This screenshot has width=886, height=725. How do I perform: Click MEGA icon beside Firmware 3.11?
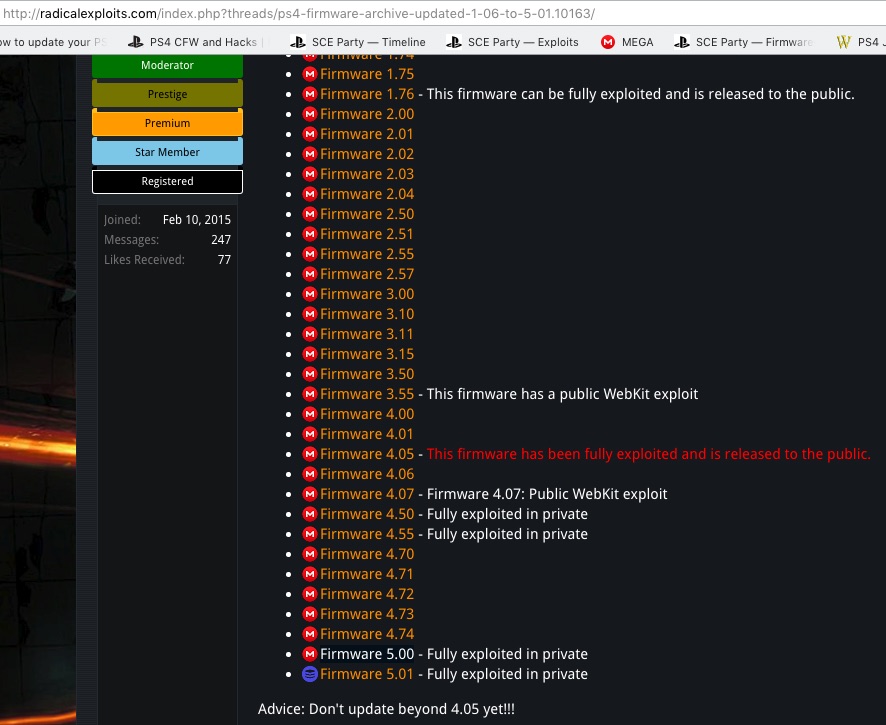(x=310, y=334)
